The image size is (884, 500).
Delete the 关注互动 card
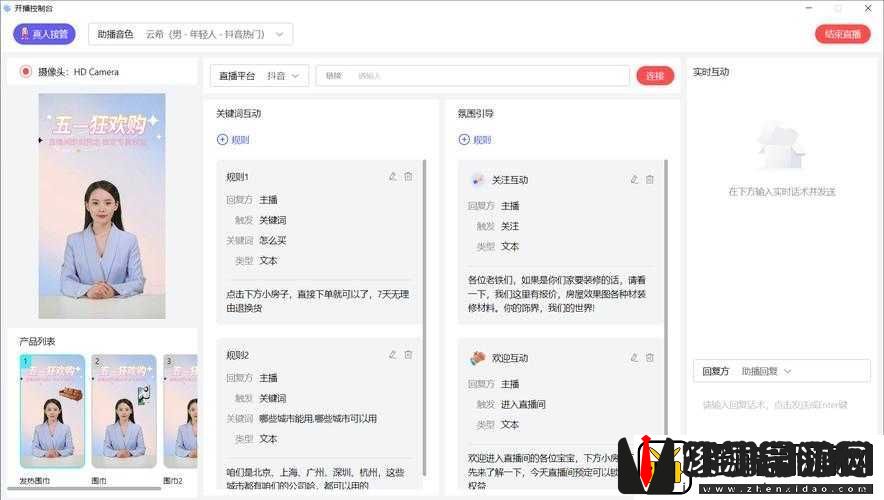[x=649, y=179]
